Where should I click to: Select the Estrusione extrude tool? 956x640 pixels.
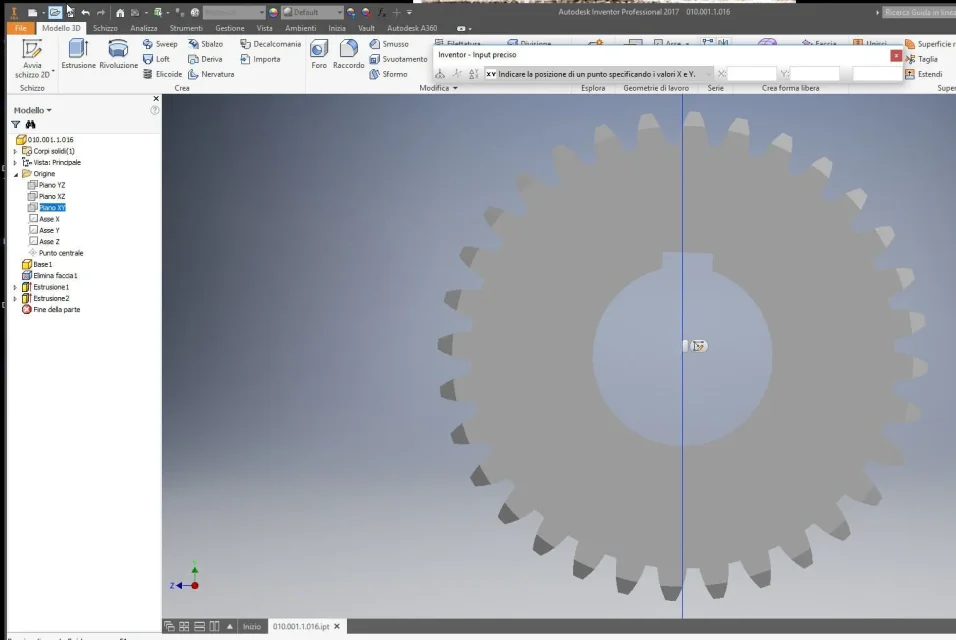(x=79, y=54)
